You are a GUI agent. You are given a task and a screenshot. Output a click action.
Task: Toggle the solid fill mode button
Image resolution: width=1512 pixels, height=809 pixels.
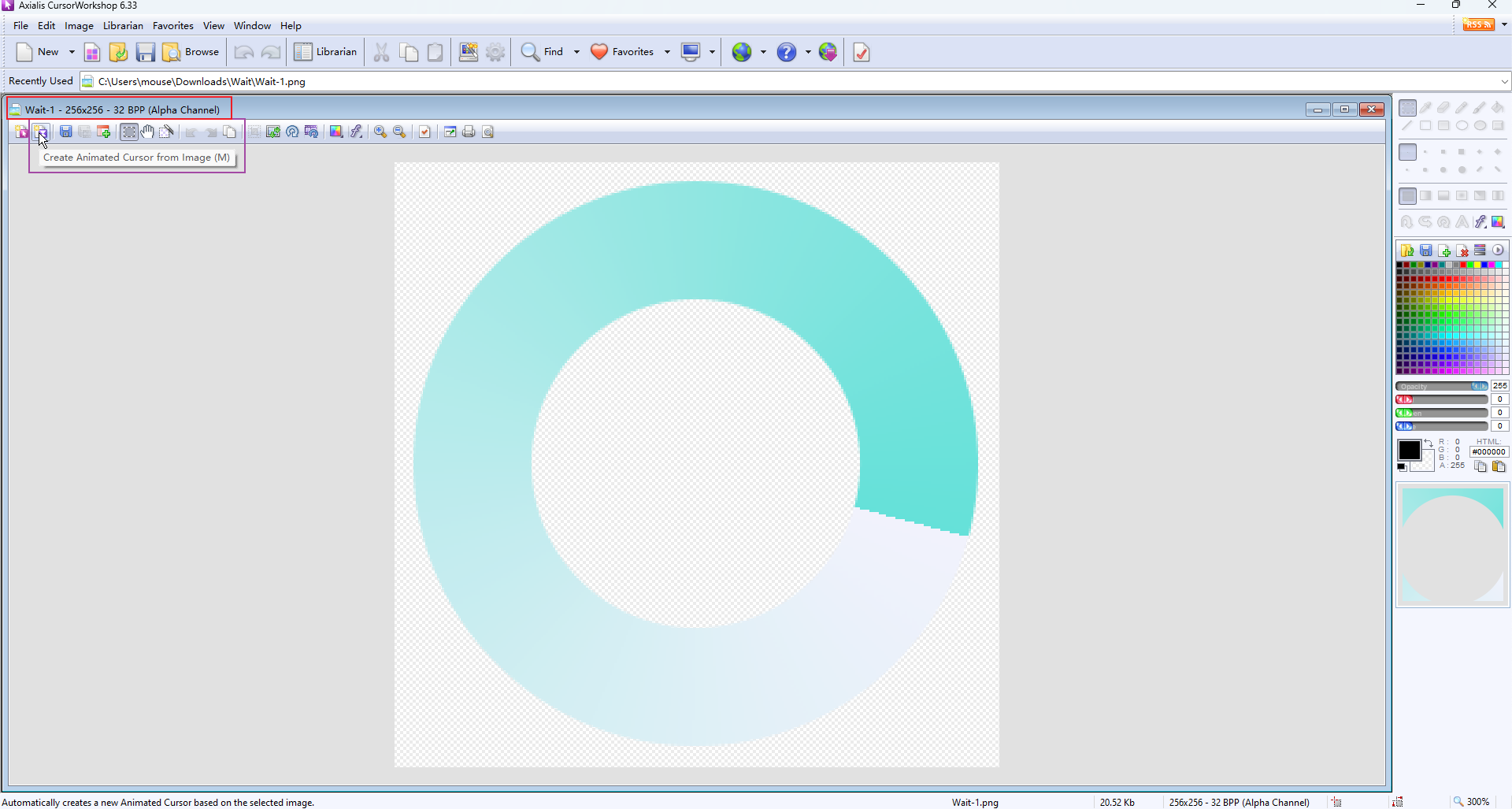1407,196
